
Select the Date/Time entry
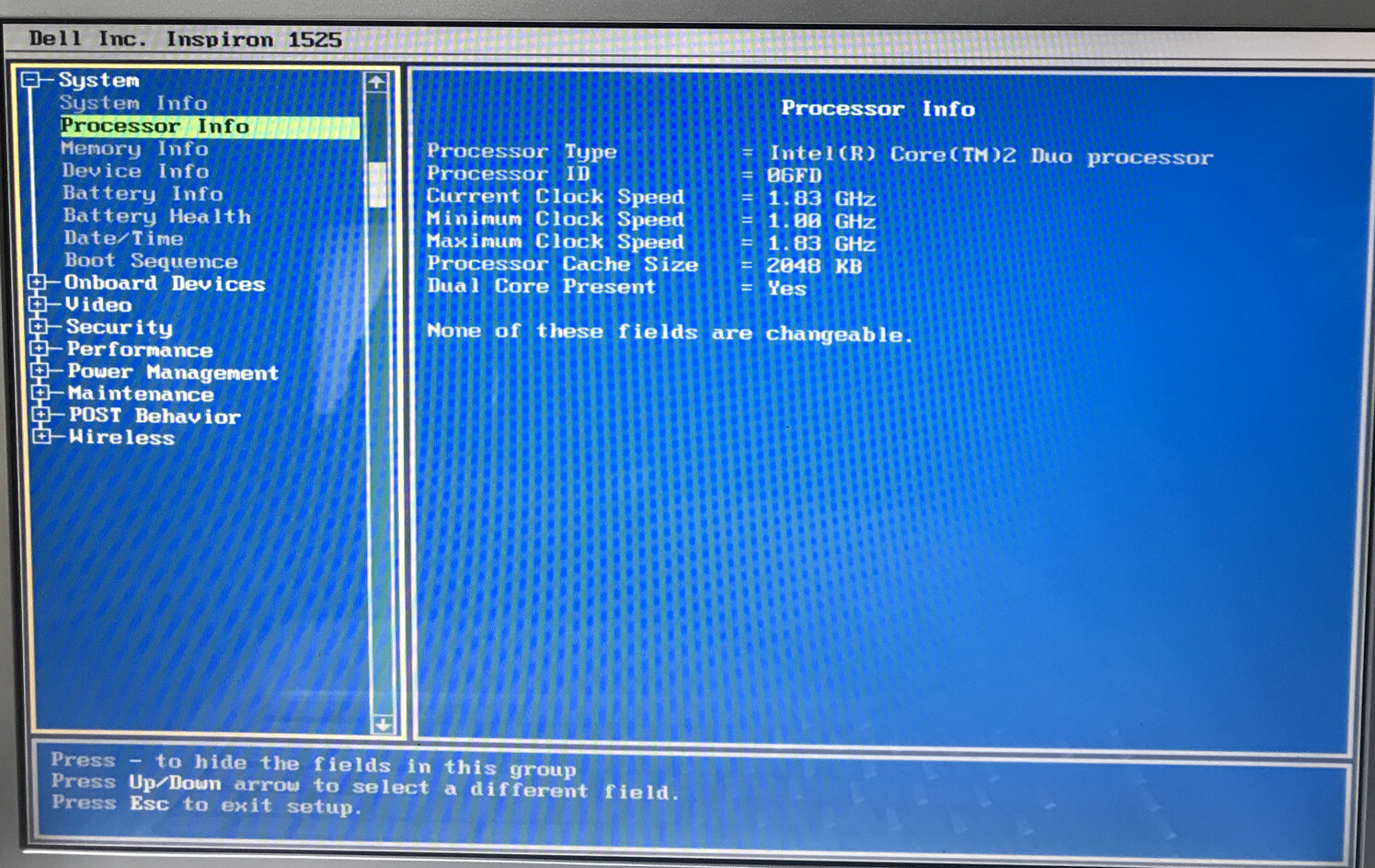(x=123, y=238)
